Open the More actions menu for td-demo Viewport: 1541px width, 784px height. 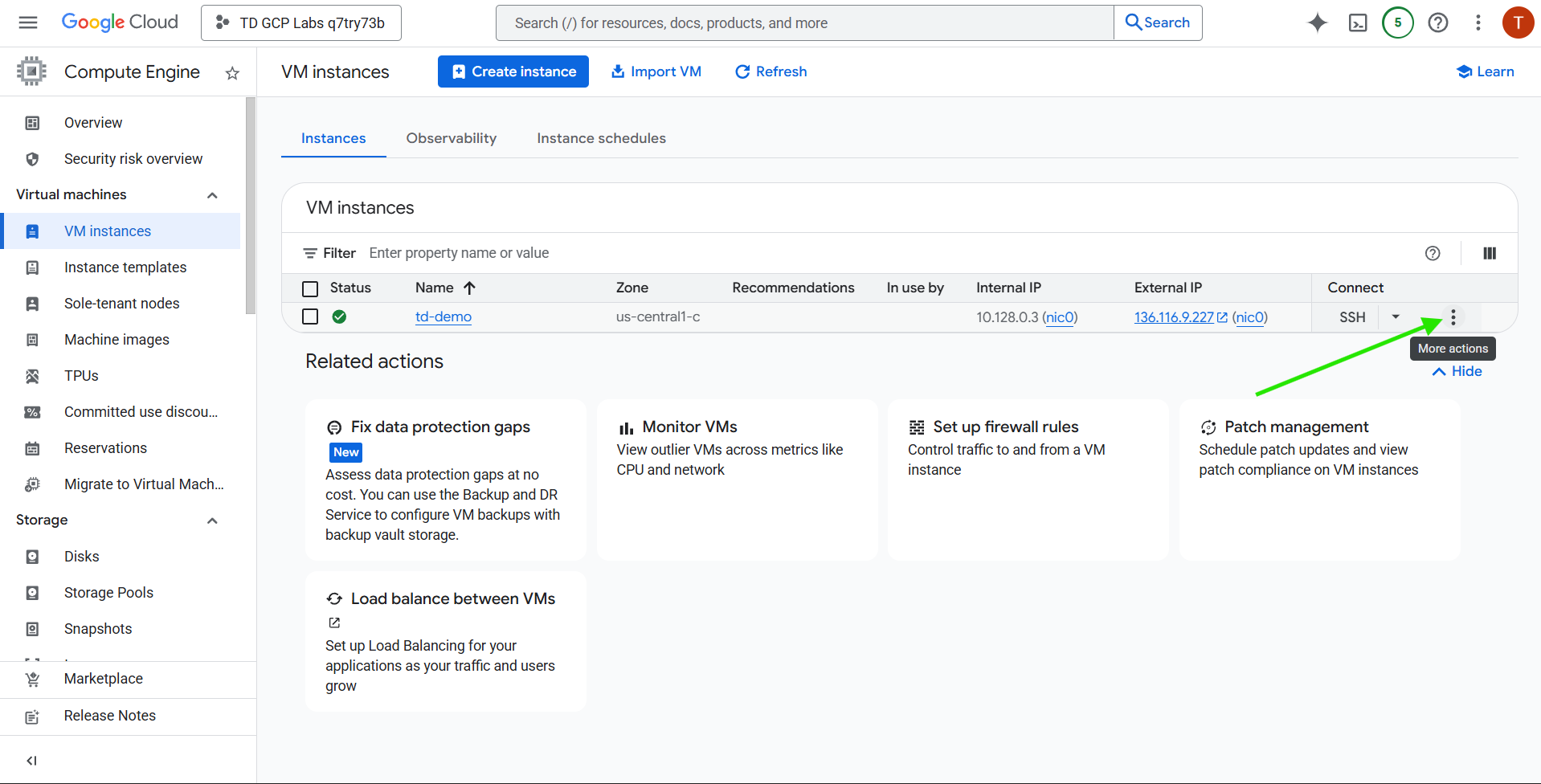[x=1453, y=316]
